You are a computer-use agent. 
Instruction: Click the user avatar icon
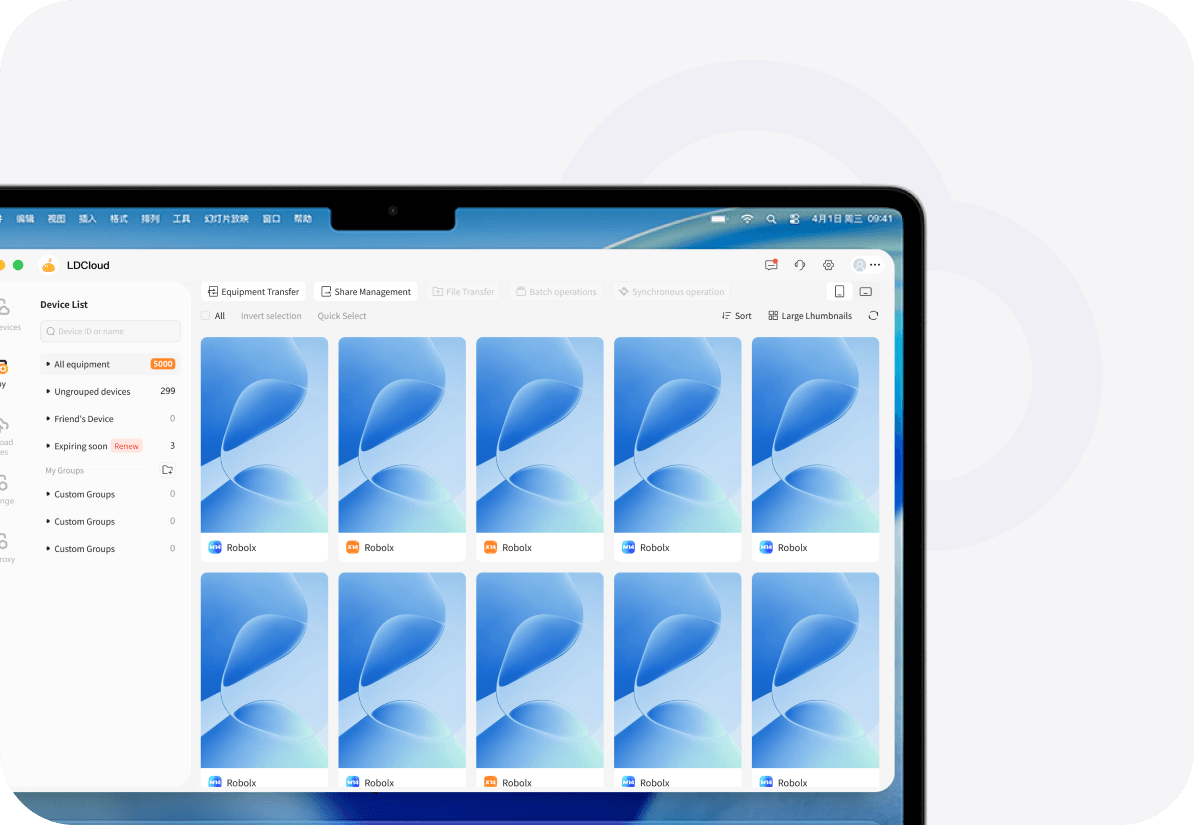coord(859,265)
